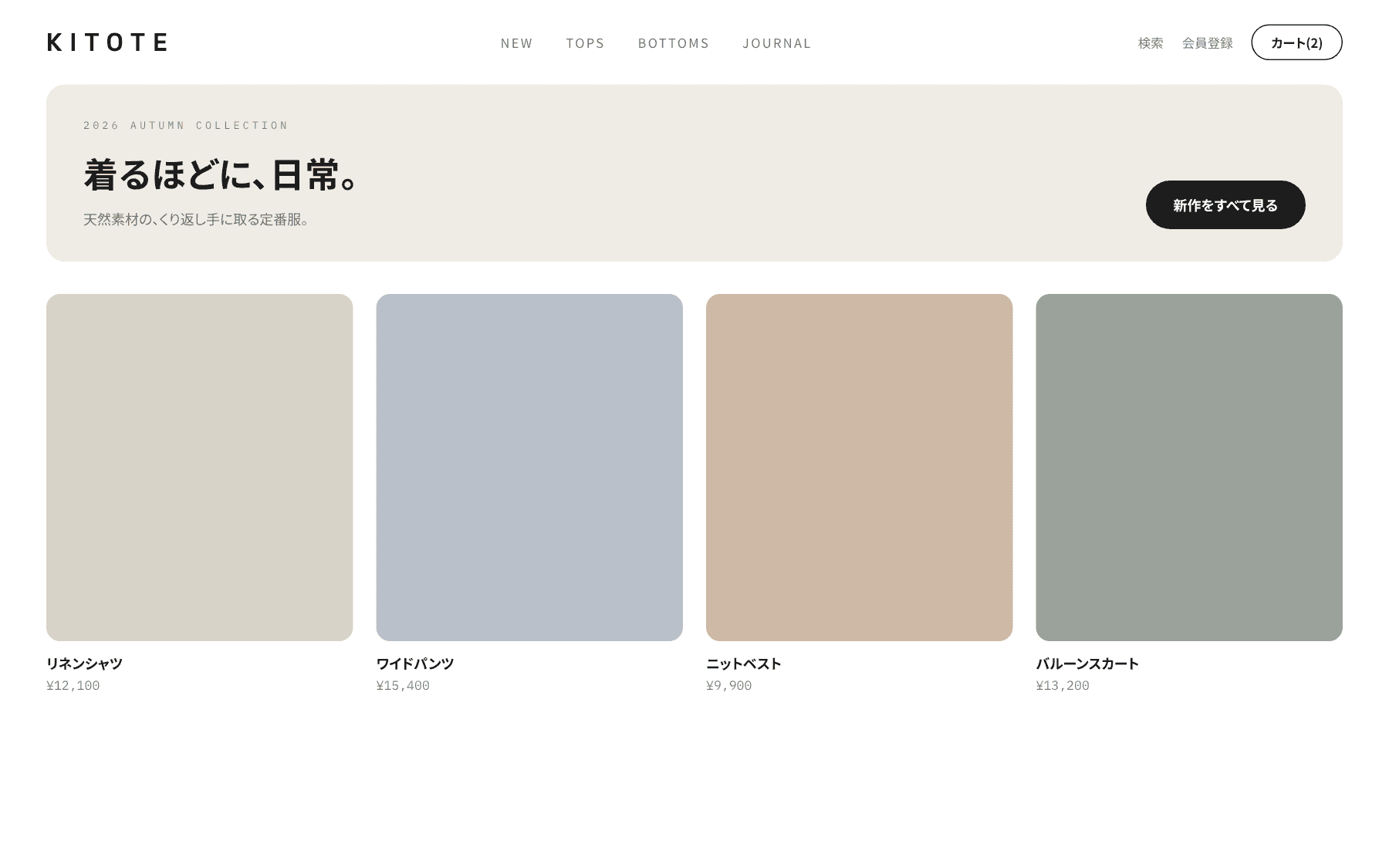Go to the NEW menu item
This screenshot has width=1389, height=868.
click(516, 43)
